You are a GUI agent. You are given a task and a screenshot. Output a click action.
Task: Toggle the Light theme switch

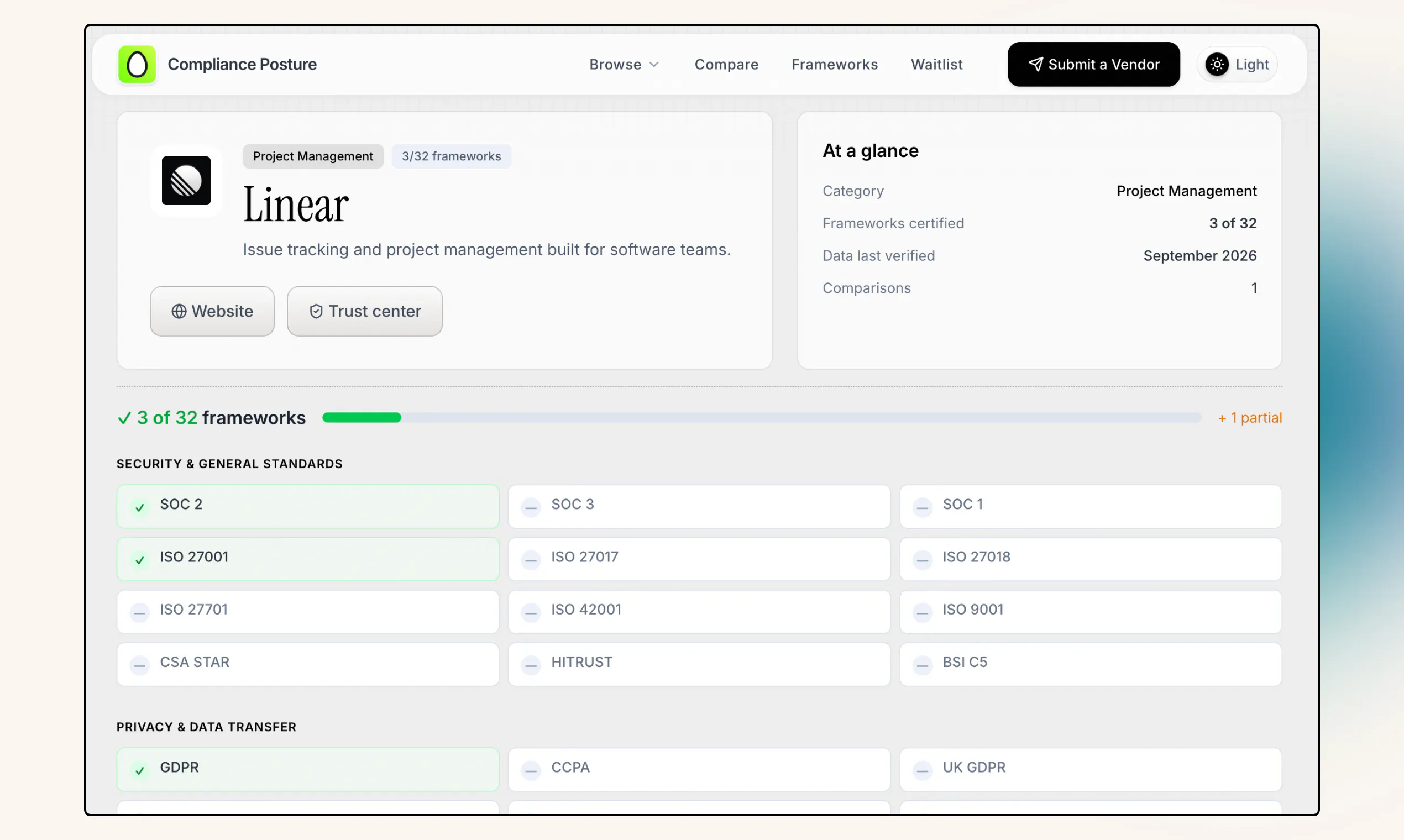click(x=1237, y=65)
